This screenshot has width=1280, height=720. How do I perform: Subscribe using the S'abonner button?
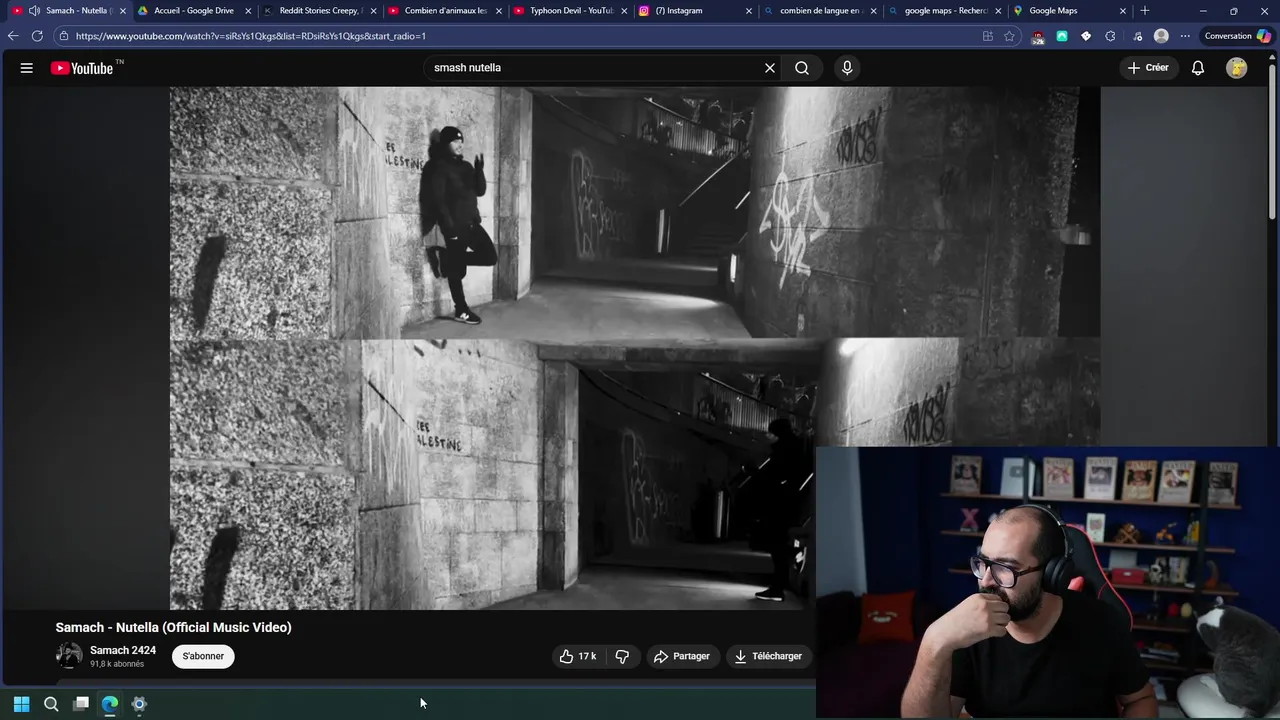(x=203, y=656)
